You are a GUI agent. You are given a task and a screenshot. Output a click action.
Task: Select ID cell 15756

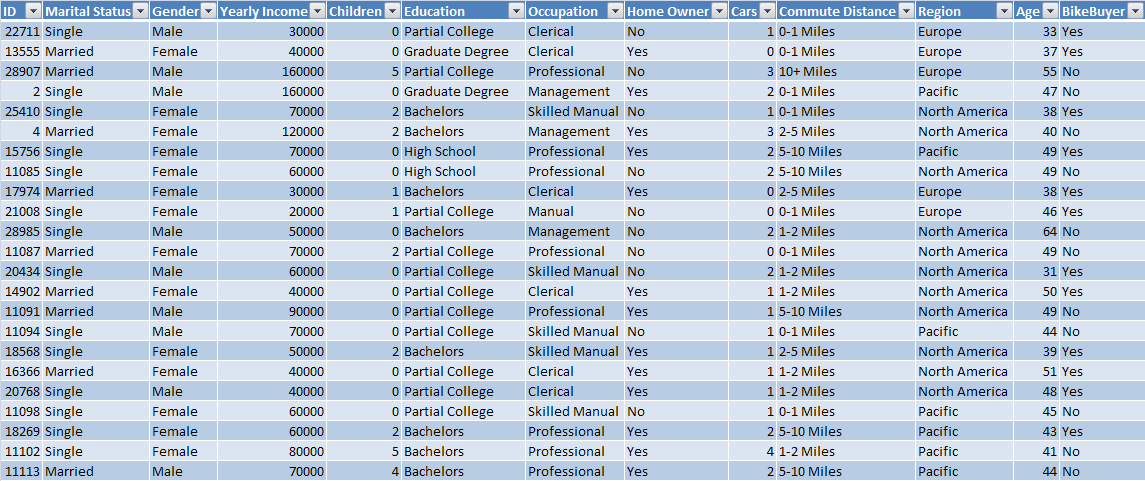[x=21, y=152]
